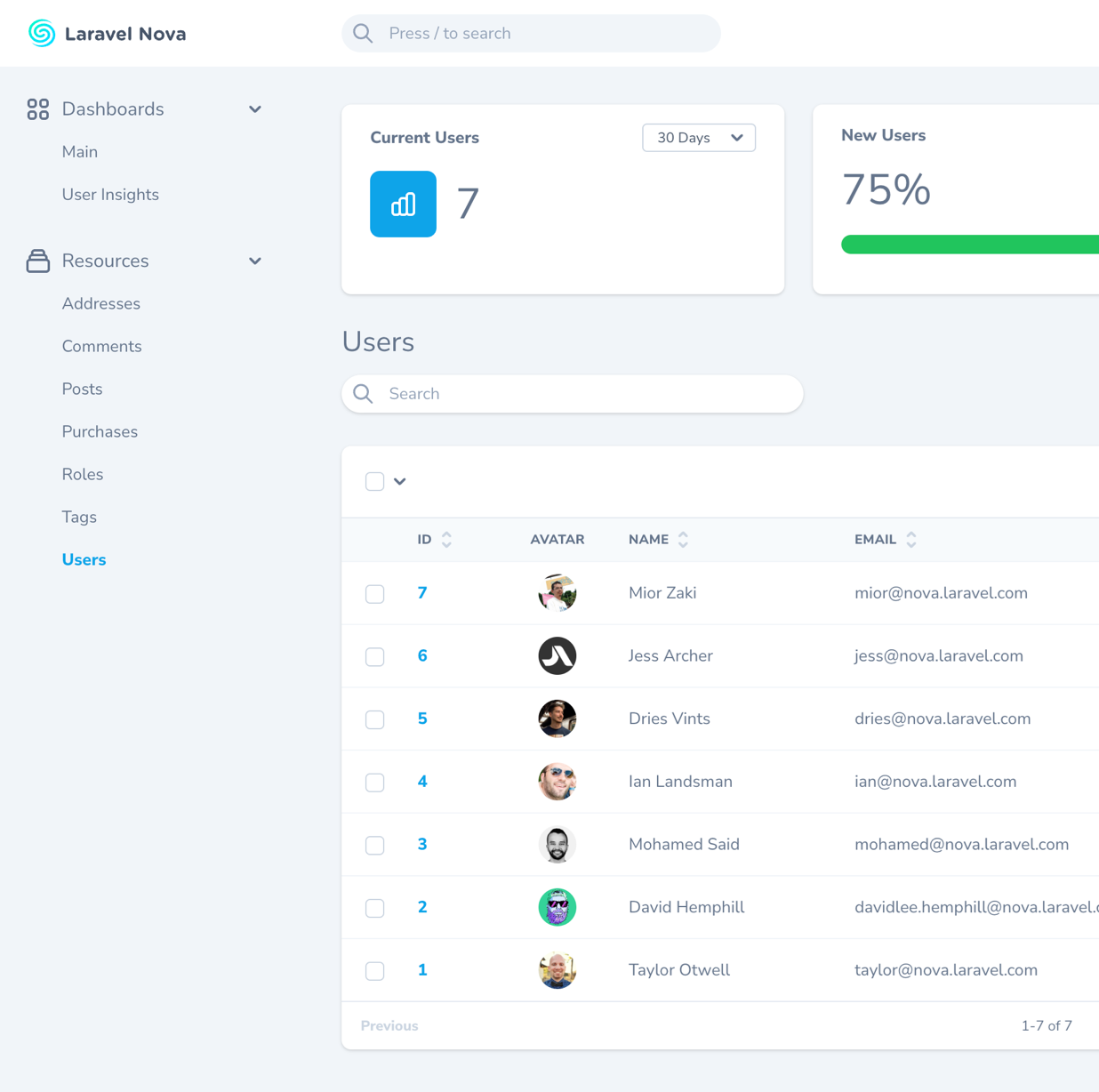This screenshot has height=1092, width=1099.
Task: Sort by Name column arrows
Action: pos(683,540)
